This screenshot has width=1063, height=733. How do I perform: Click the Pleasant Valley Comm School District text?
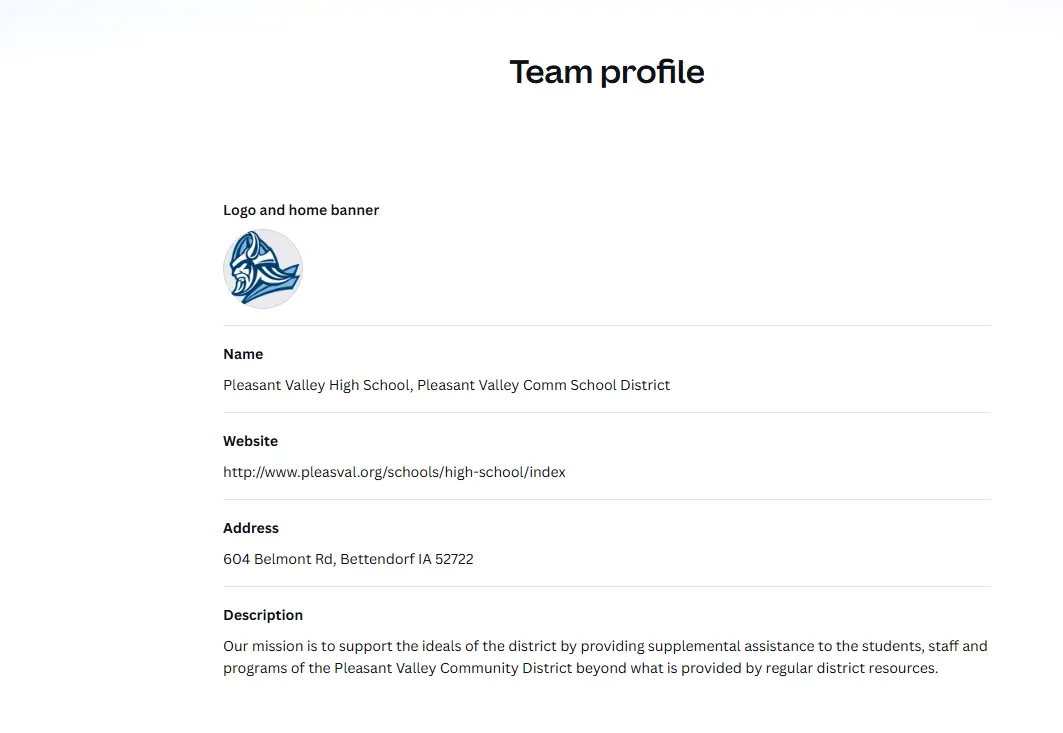point(544,385)
